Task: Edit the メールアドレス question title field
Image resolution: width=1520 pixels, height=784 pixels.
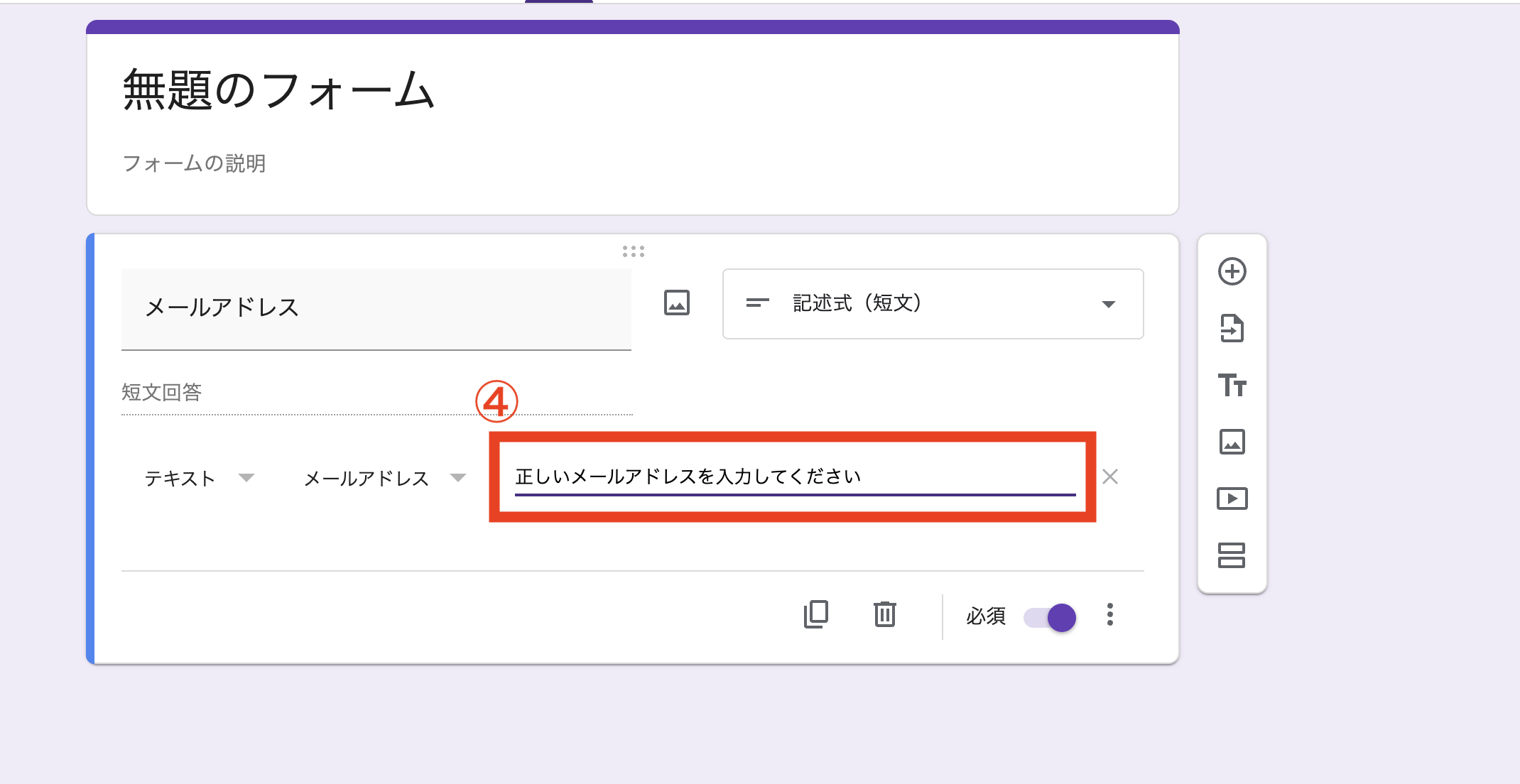Action: tap(376, 308)
